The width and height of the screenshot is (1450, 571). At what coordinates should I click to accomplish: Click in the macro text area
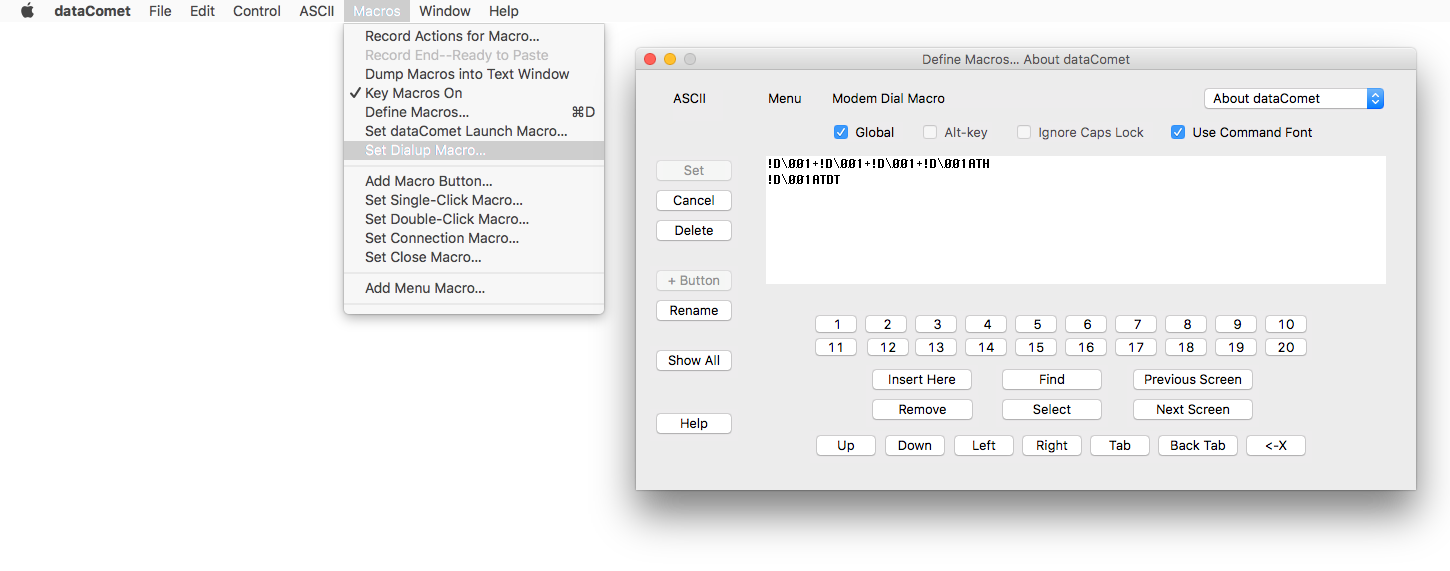(x=1076, y=220)
